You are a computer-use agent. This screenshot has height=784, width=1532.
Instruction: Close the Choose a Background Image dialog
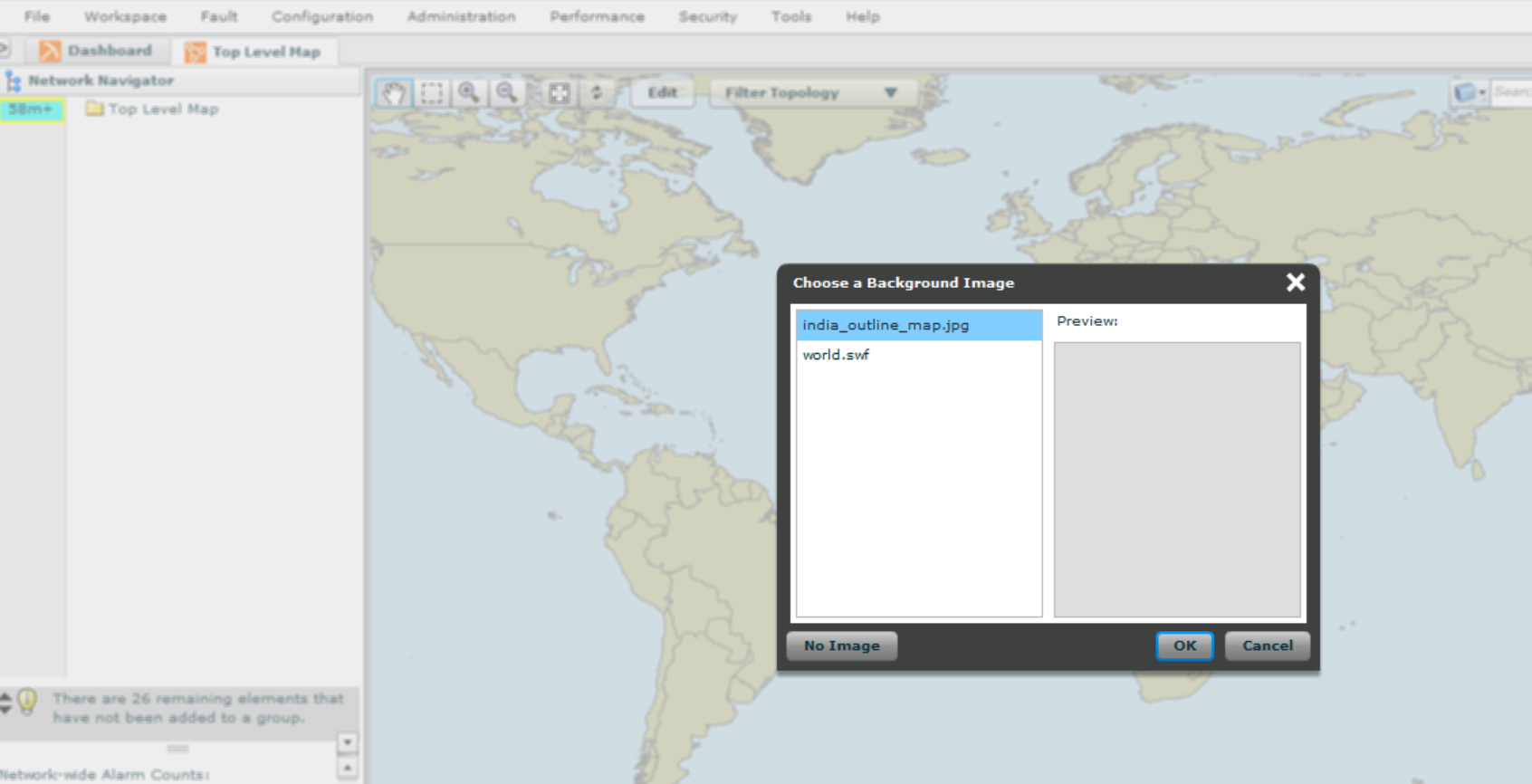pyautogui.click(x=1296, y=282)
